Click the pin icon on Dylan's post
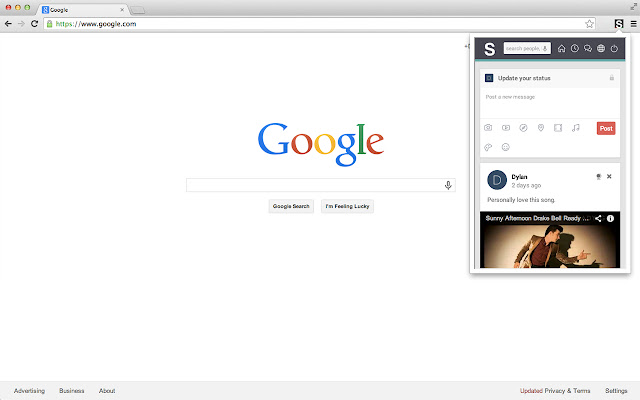Image resolution: width=640 pixels, height=400 pixels. pos(598,177)
